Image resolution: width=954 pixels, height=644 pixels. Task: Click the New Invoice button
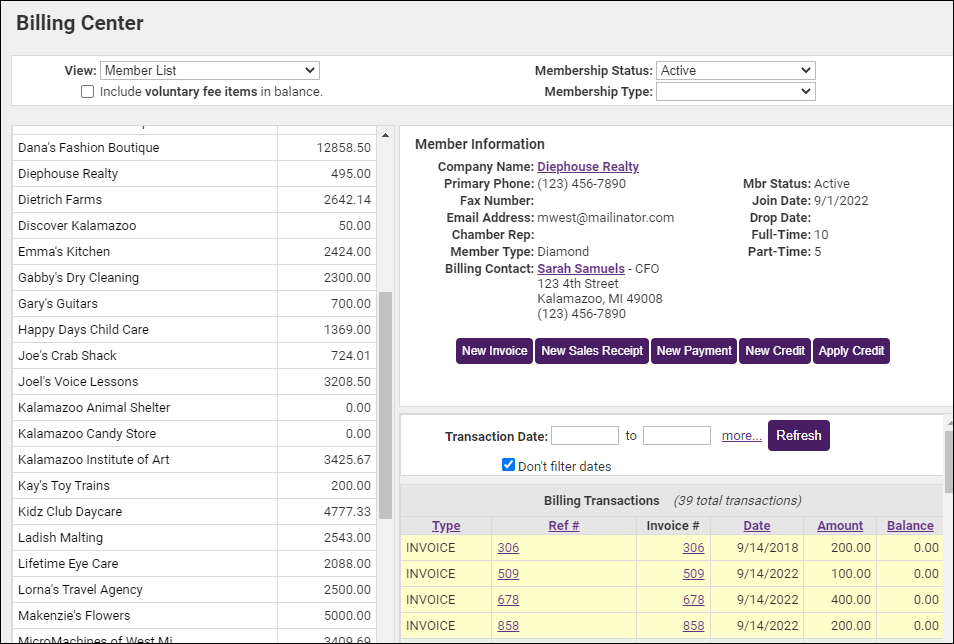pos(494,351)
